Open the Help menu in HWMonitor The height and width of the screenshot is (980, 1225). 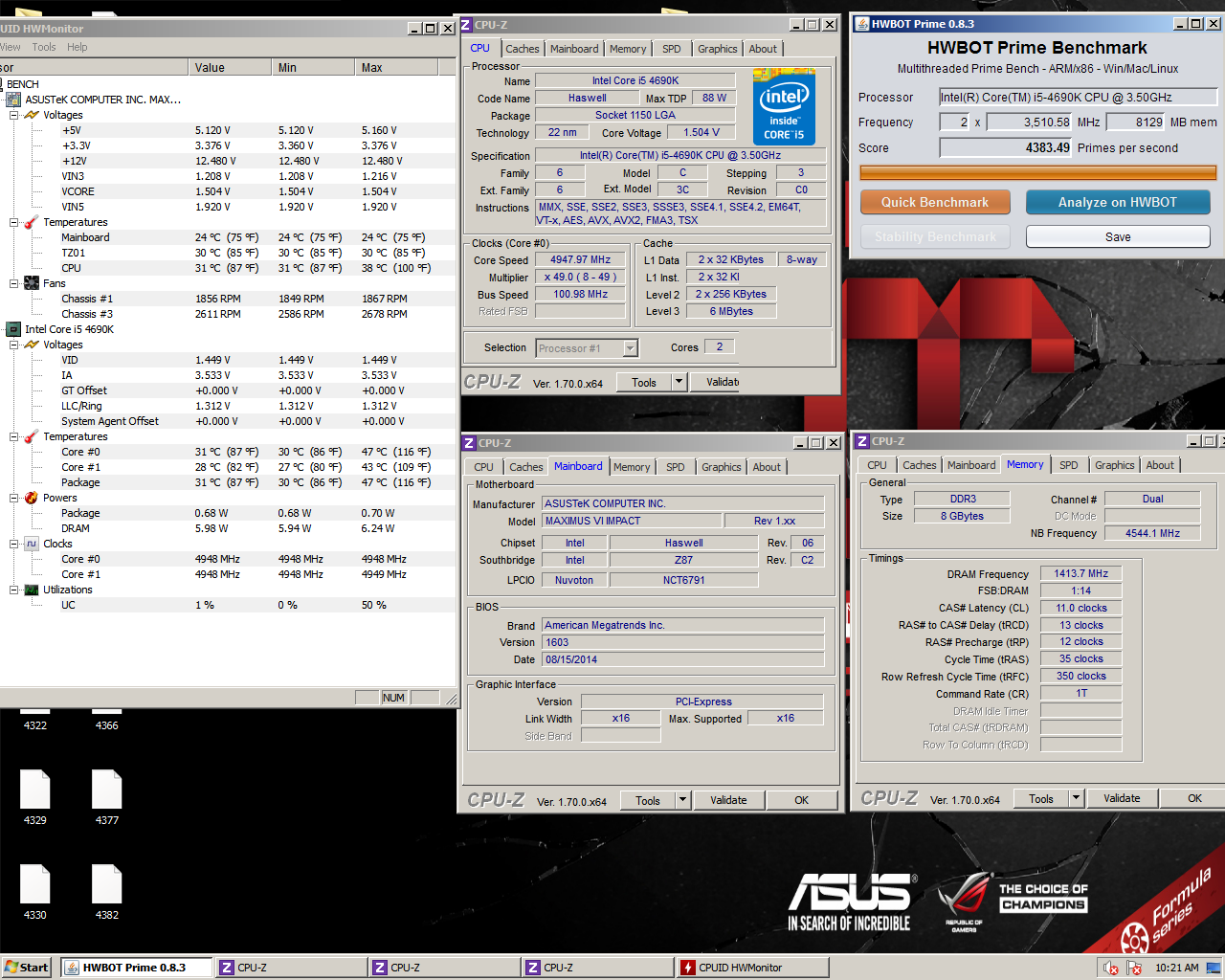pyautogui.click(x=78, y=47)
